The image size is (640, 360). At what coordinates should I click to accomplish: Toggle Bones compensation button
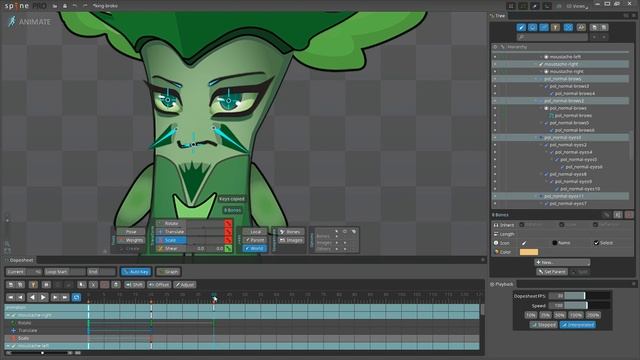coord(291,231)
